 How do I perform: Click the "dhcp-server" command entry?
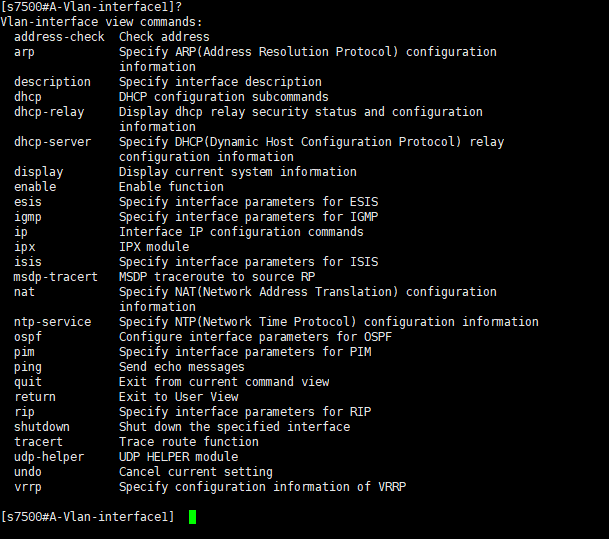pyautogui.click(x=52, y=142)
